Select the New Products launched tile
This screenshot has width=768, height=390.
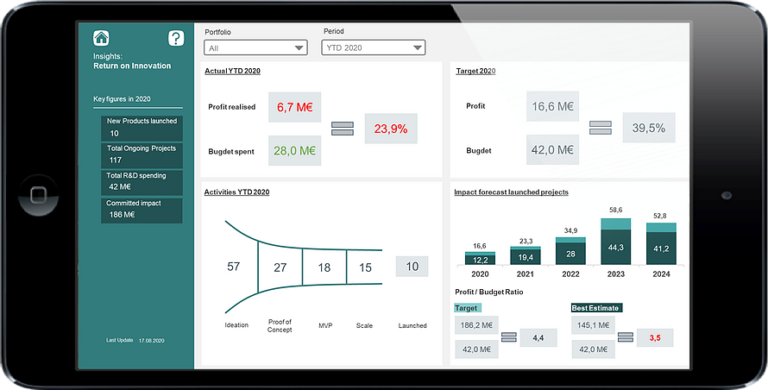click(x=142, y=128)
